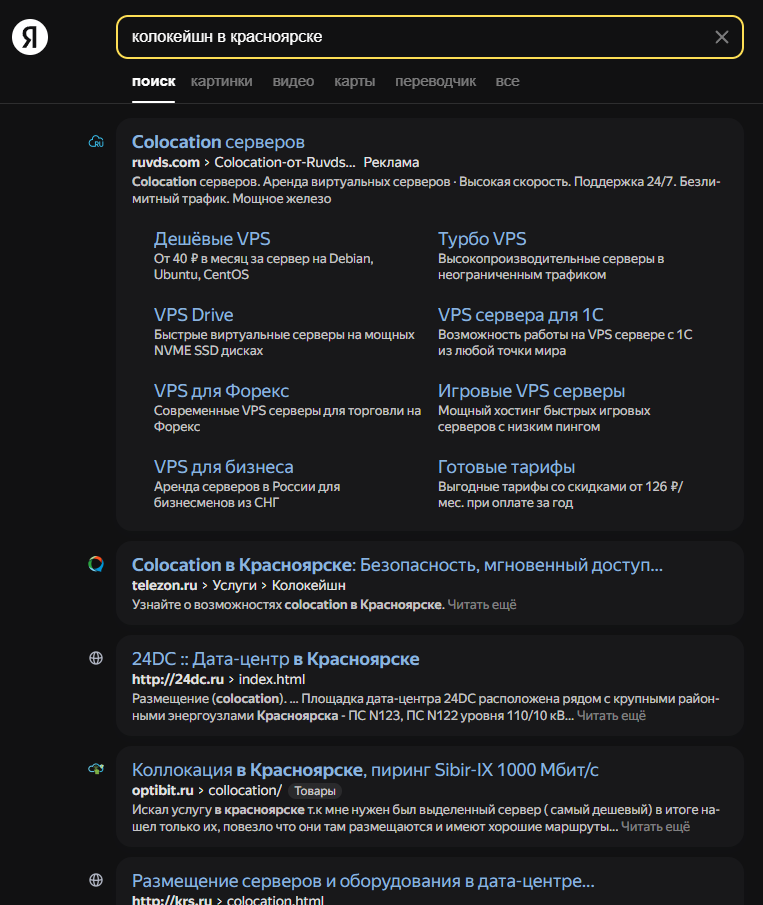Expand optibit.ru snippet via Читать ещё
Screen dimensions: 763x905
click(x=655, y=827)
